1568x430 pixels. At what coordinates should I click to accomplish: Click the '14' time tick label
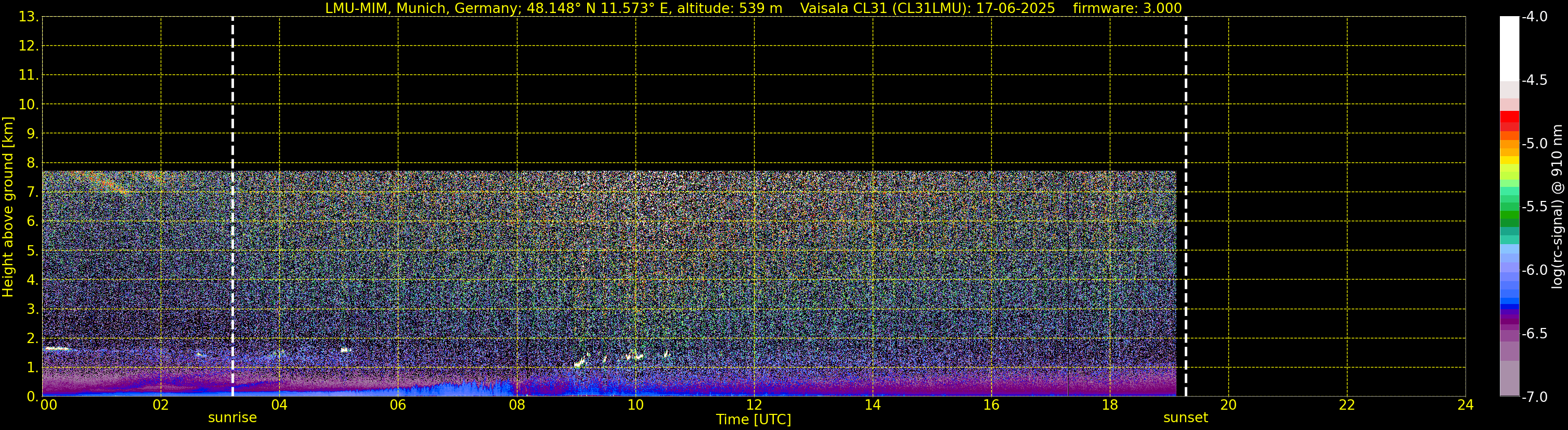pos(873,405)
